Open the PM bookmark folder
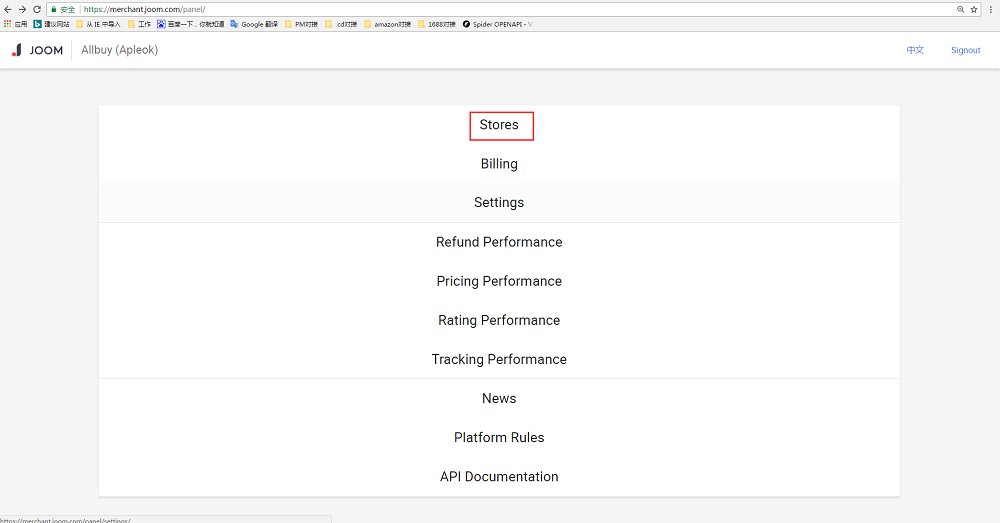The width and height of the screenshot is (1000, 523). click(x=301, y=24)
